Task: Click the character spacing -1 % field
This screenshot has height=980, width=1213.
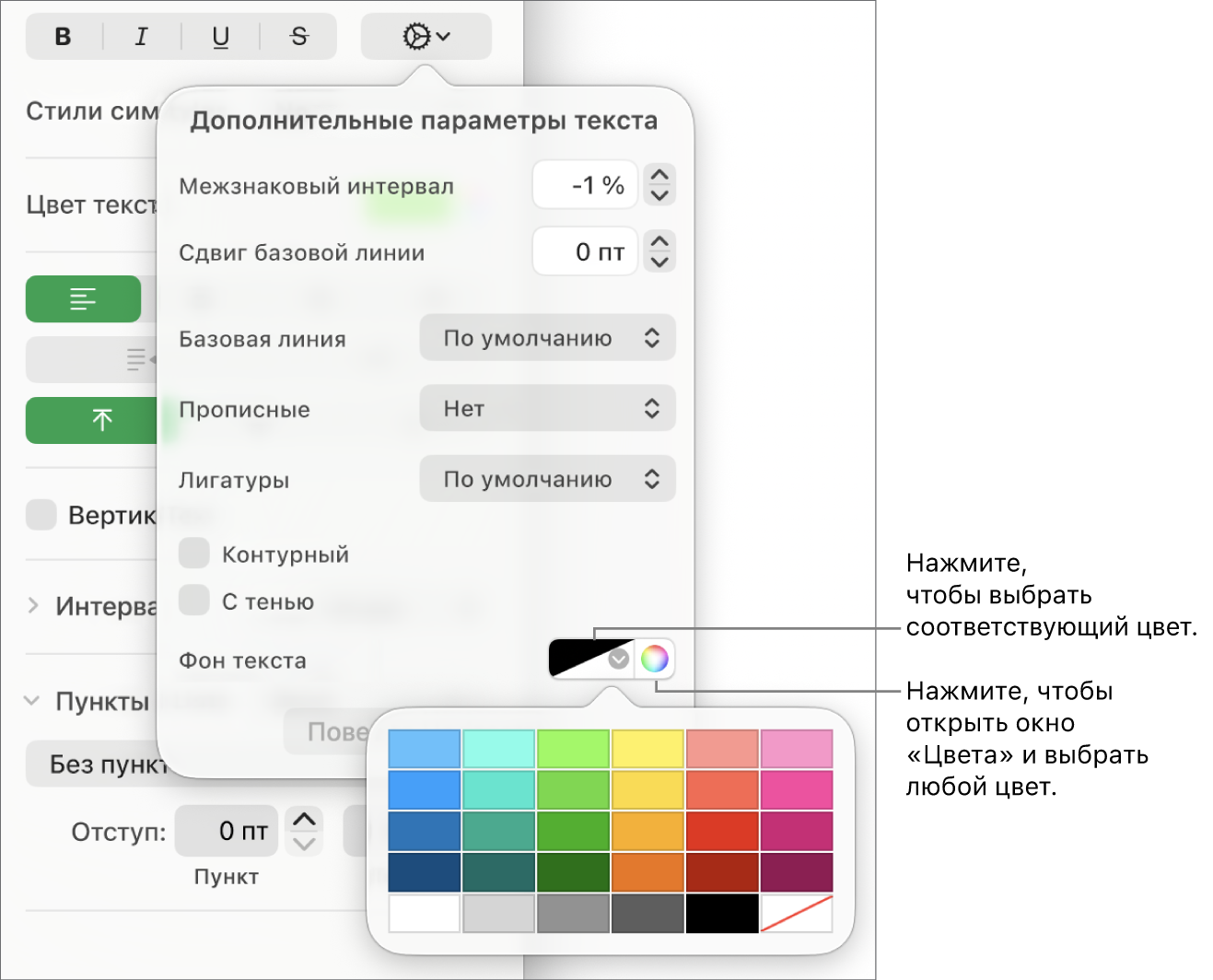Action: [585, 185]
